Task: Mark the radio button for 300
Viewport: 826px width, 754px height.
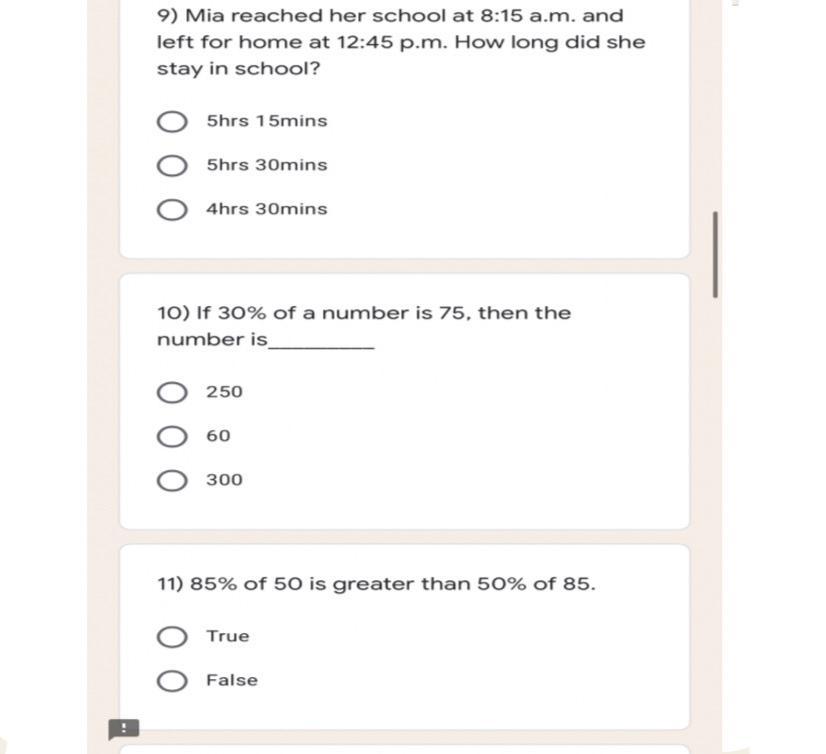Action: tap(172, 480)
